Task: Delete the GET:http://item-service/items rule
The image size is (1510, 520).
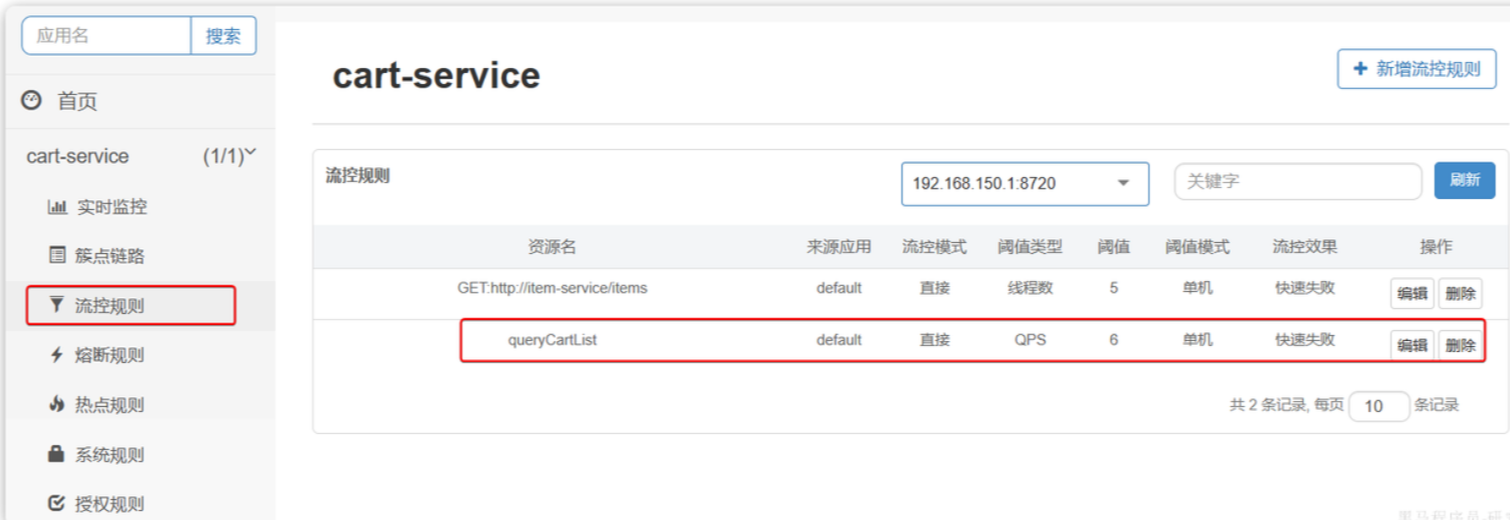Action: [1460, 293]
